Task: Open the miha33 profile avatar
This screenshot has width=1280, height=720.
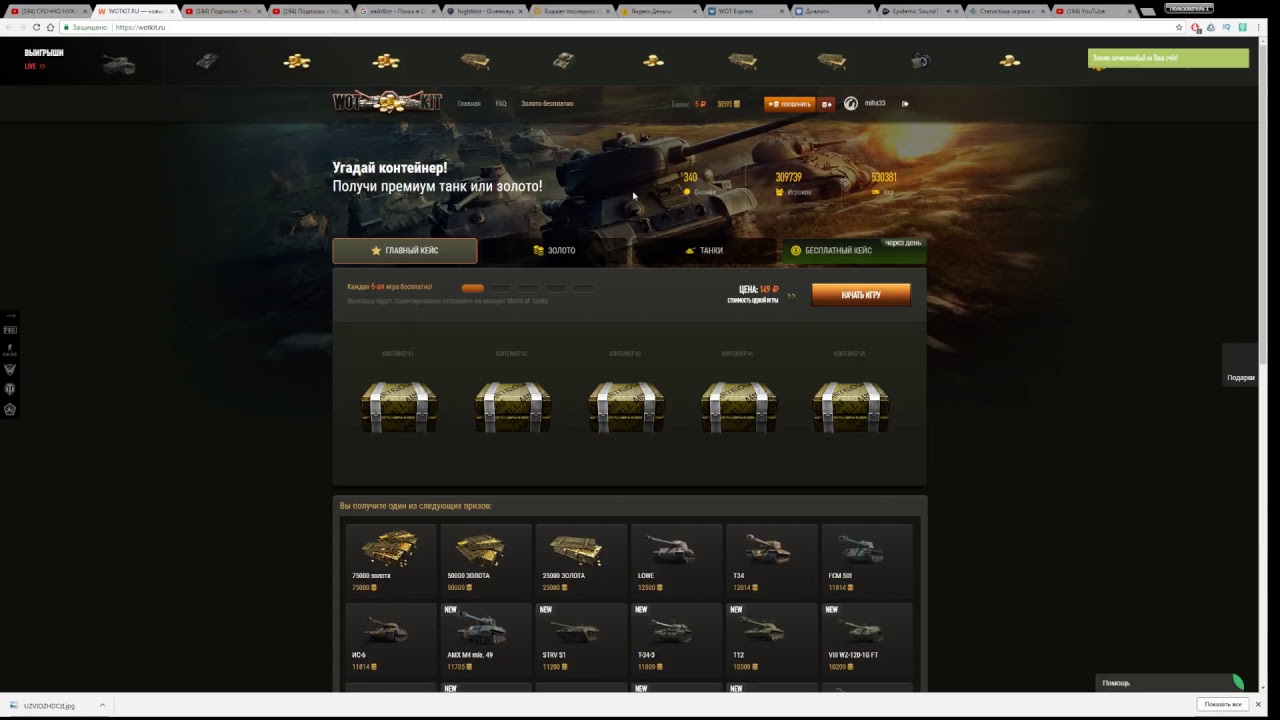Action: tap(851, 103)
